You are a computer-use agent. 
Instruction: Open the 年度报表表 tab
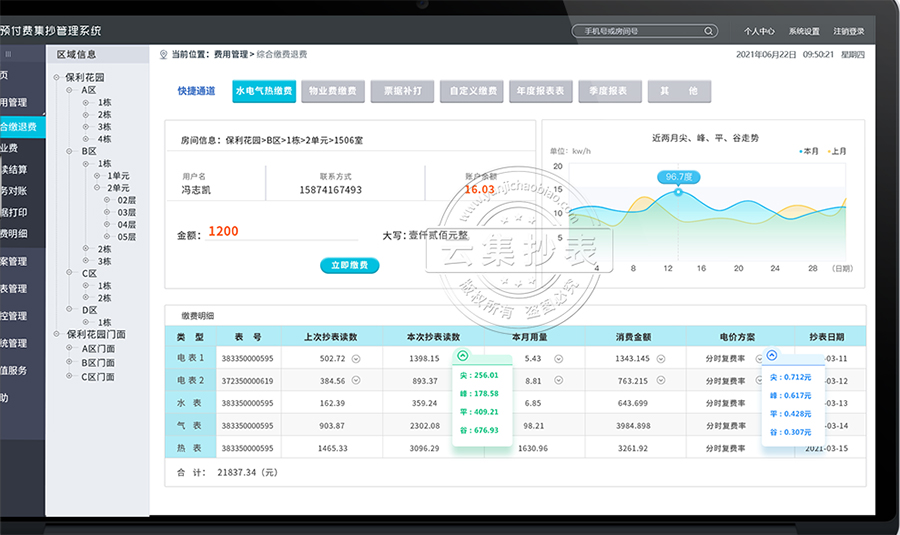[x=539, y=91]
